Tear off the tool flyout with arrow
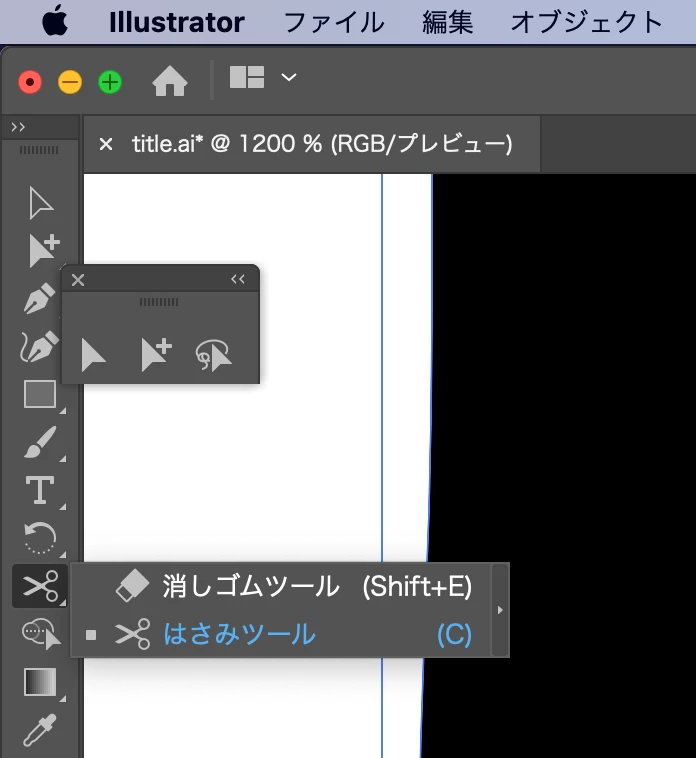This screenshot has width=696, height=758. (500, 610)
